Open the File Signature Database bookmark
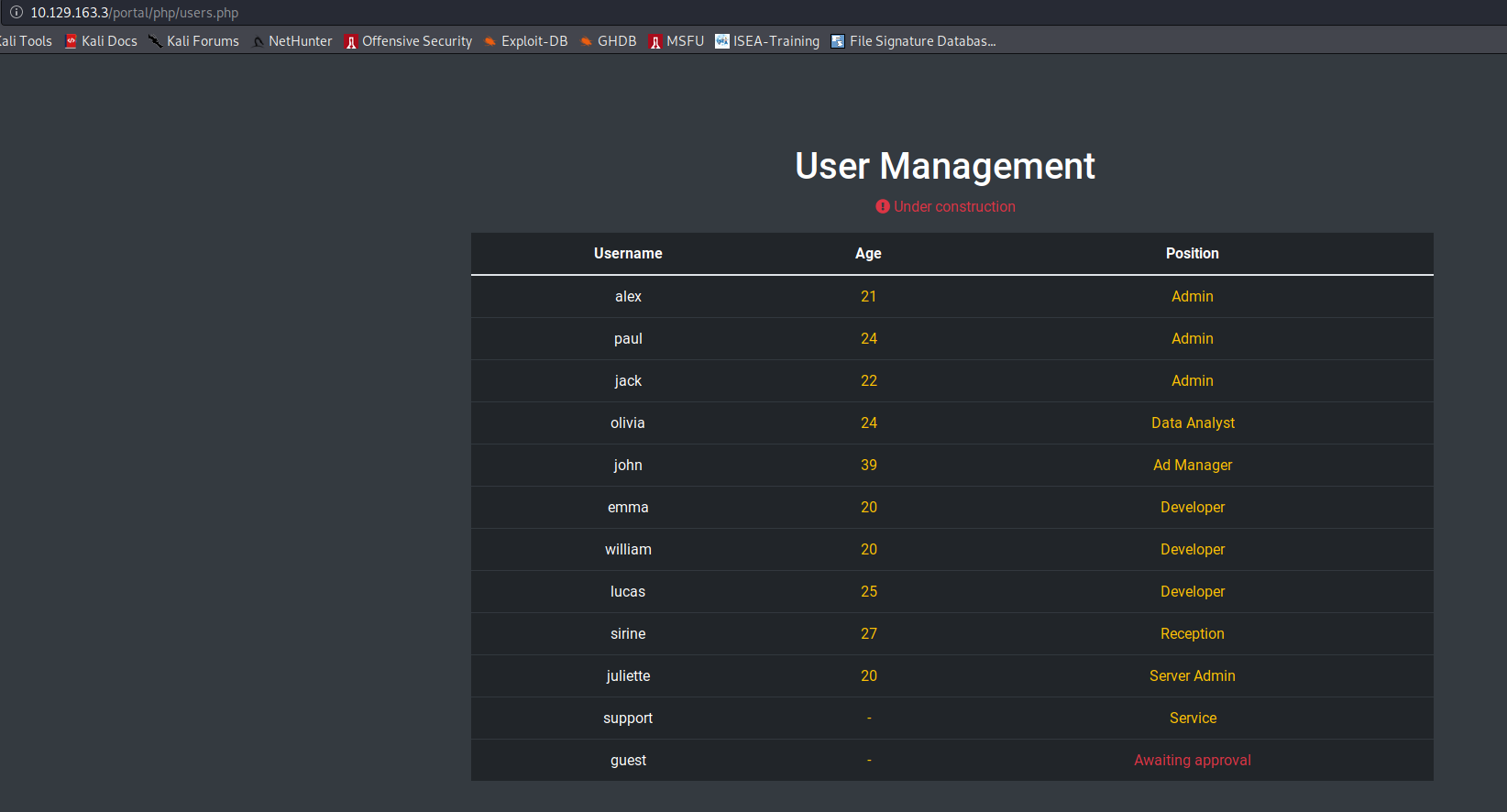The height and width of the screenshot is (812, 1507). (x=913, y=41)
